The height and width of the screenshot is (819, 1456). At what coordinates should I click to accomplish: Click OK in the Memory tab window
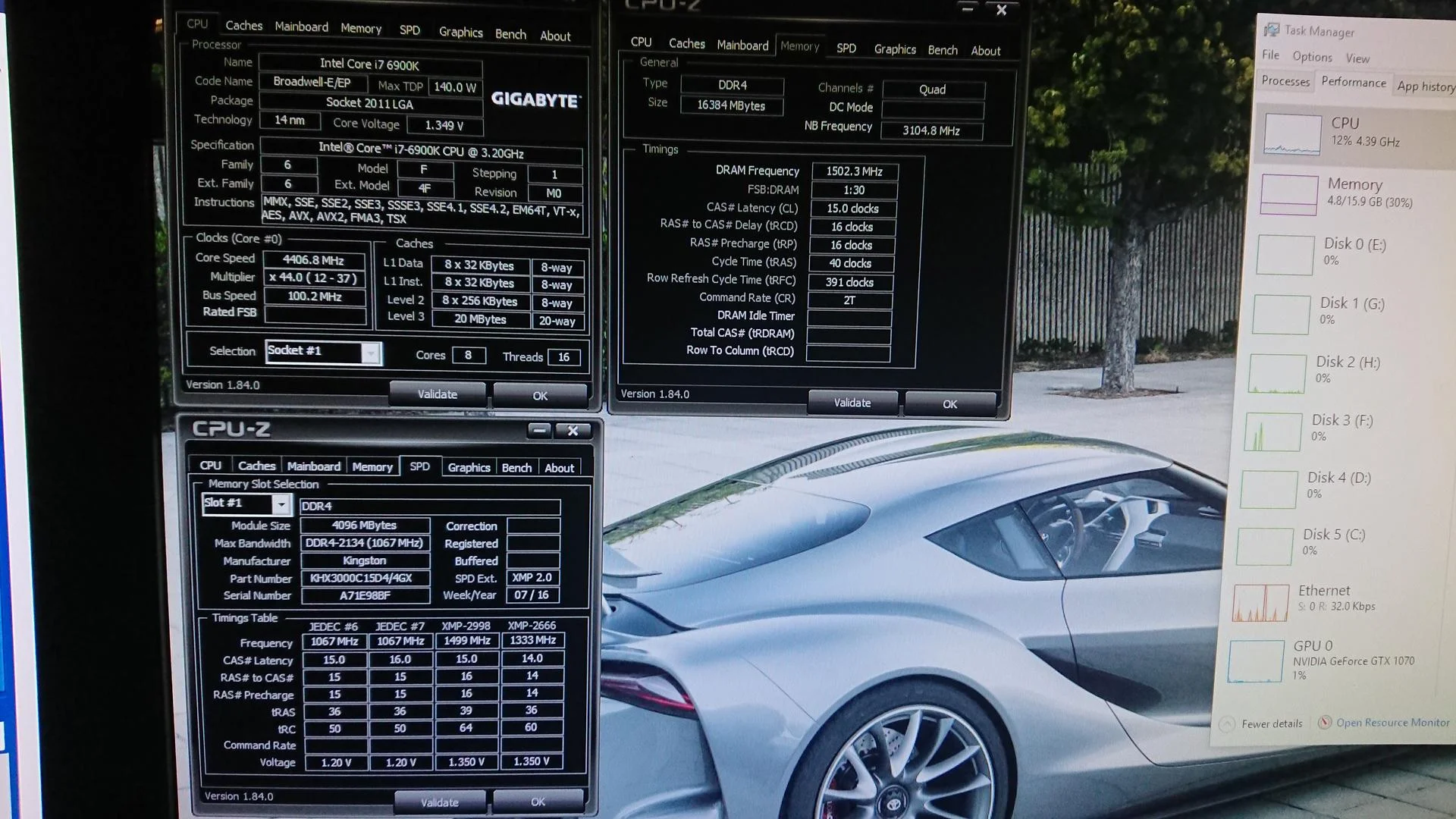tap(949, 404)
